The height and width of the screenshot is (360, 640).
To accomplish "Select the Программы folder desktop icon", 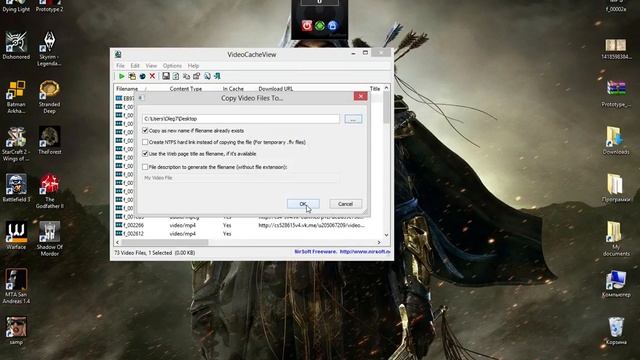I will tap(616, 188).
